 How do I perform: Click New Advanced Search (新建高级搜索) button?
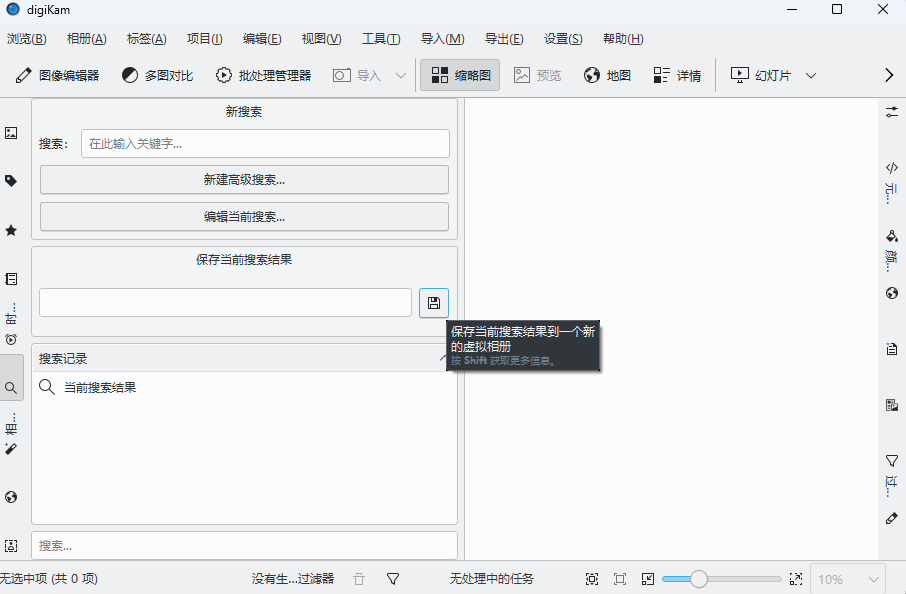pos(244,180)
